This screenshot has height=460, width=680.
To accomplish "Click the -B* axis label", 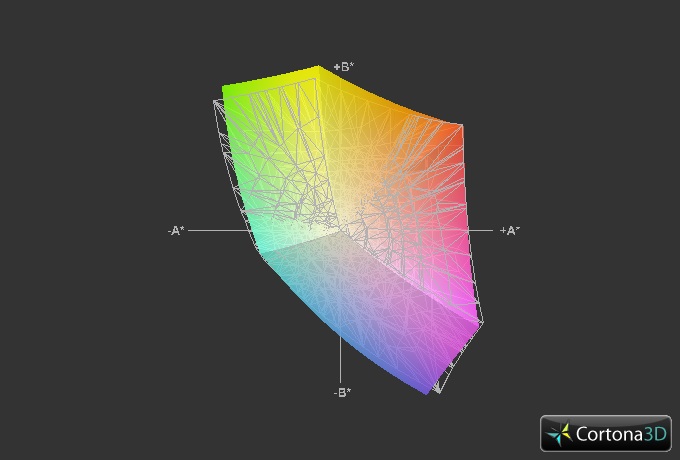I will tap(342, 392).
